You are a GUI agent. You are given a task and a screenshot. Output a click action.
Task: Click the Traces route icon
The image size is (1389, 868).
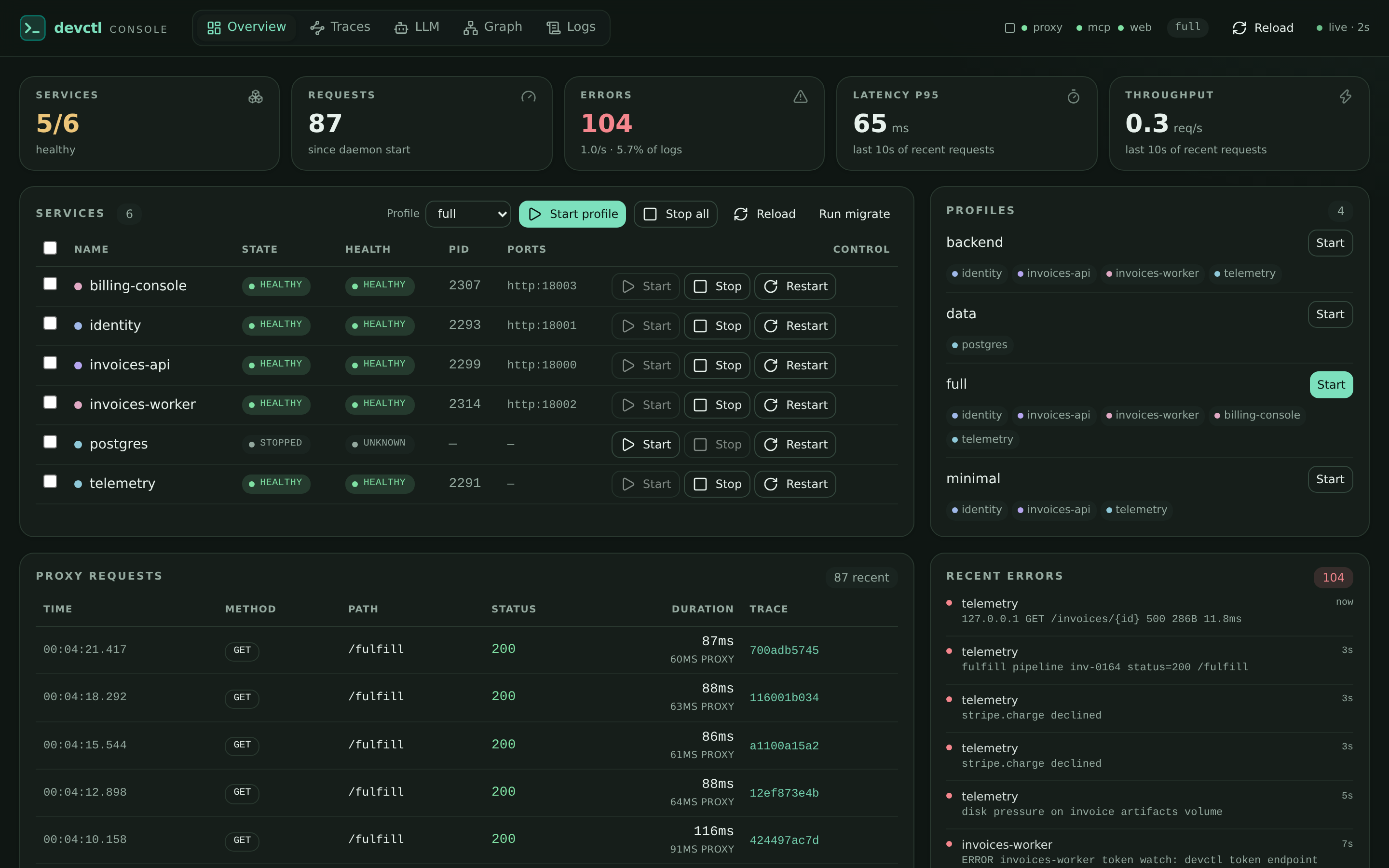click(317, 27)
